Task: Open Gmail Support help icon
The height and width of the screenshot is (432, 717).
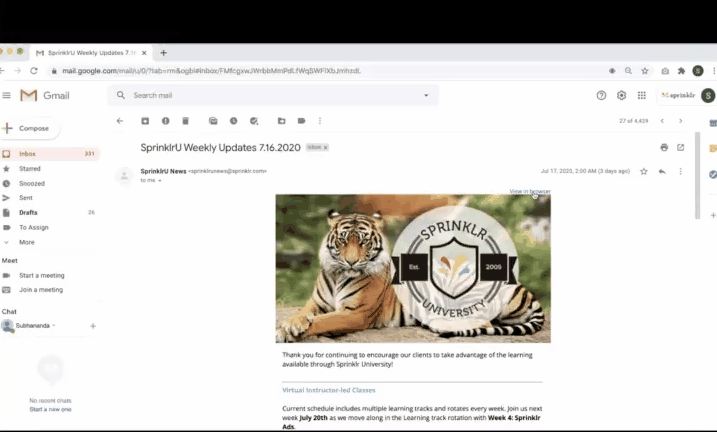Action: (601, 95)
